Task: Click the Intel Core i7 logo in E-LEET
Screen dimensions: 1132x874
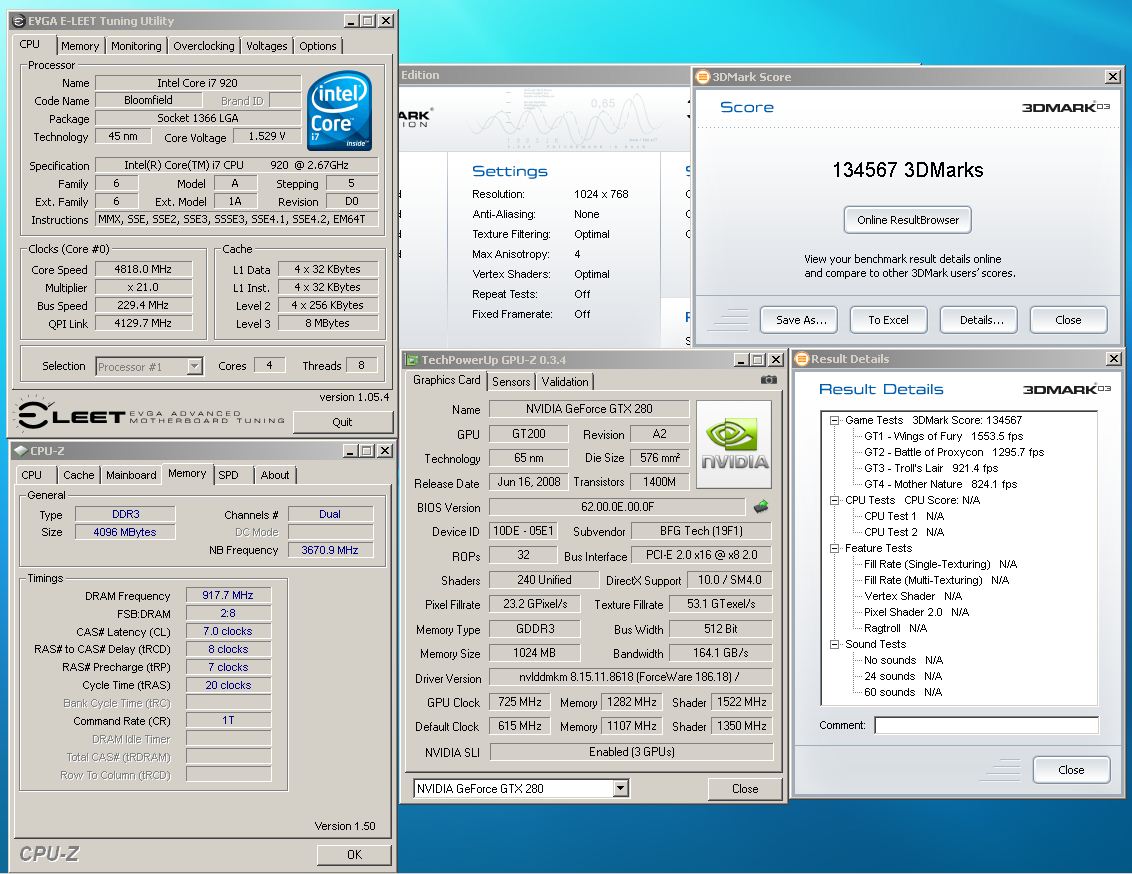Action: [339, 110]
